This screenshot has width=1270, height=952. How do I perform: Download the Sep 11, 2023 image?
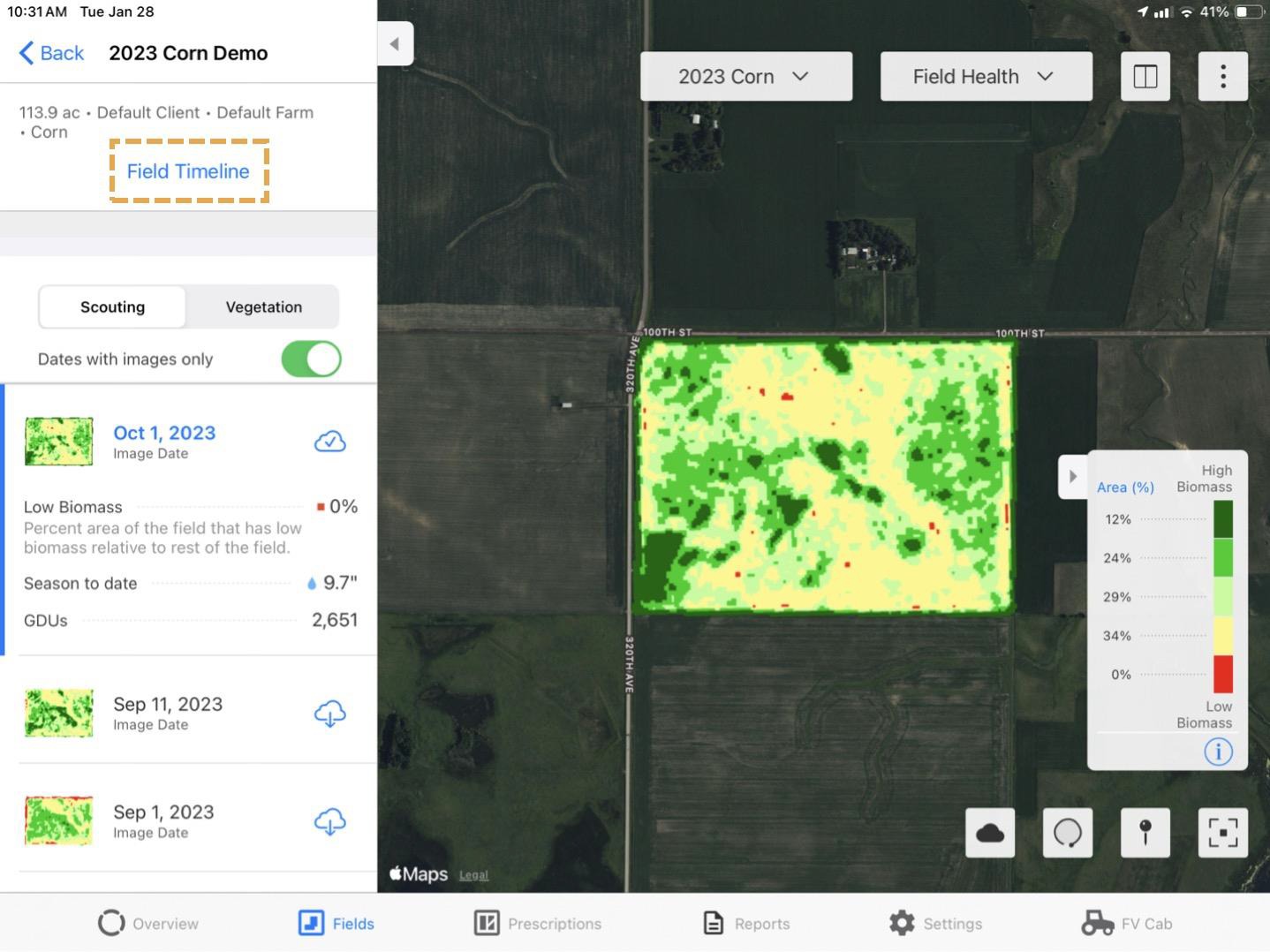point(329,714)
